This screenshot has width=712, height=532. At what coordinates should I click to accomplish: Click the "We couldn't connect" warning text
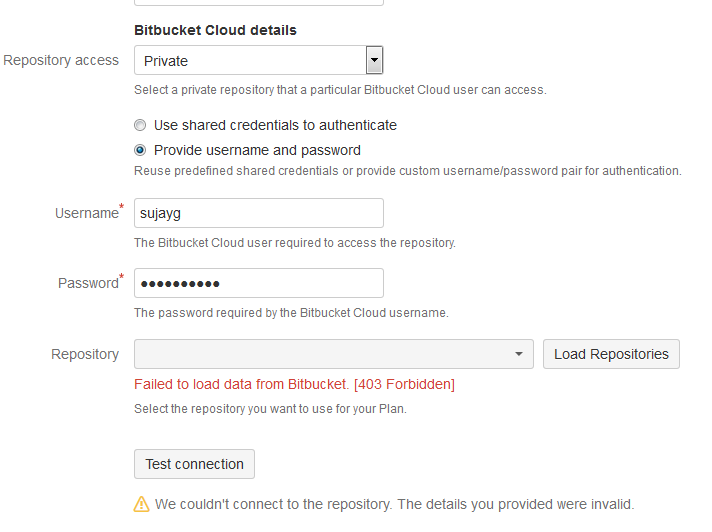click(394, 504)
